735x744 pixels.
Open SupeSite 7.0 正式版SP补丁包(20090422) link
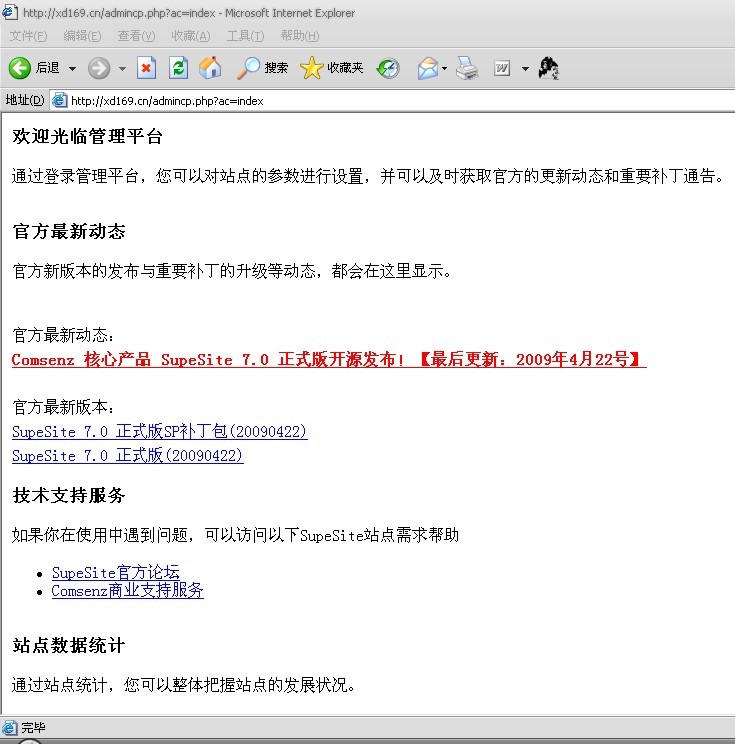click(x=159, y=432)
